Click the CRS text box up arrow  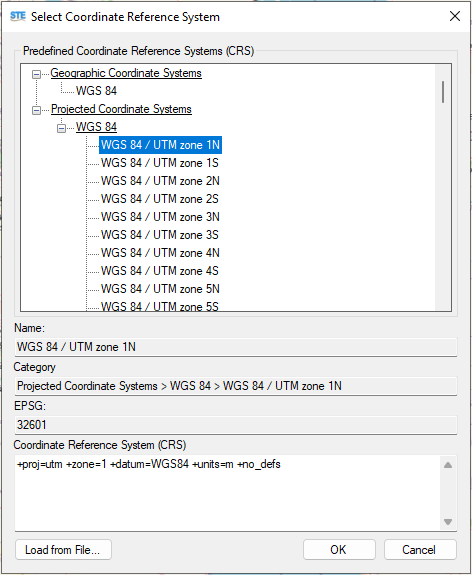[x=447, y=465]
